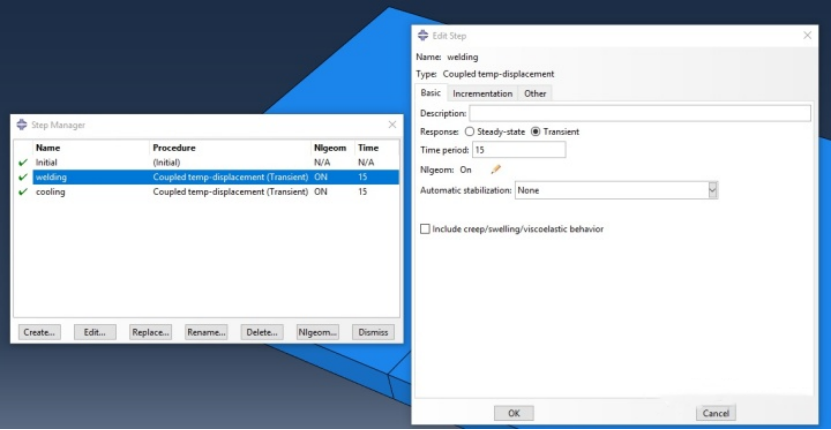This screenshot has width=831, height=430.
Task: Enable Include creep/swelling/viscoelastic behavior checkbox
Action: [x=425, y=229]
